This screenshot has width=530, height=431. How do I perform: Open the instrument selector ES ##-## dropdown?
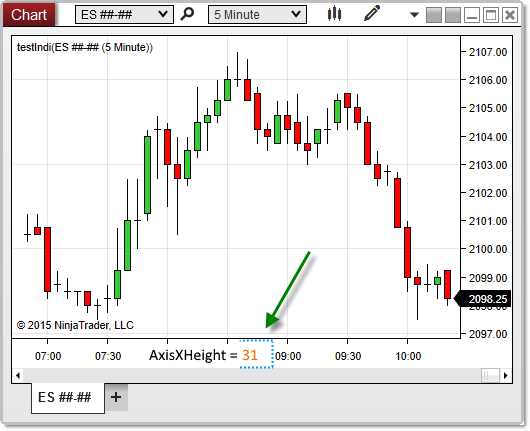tap(124, 15)
